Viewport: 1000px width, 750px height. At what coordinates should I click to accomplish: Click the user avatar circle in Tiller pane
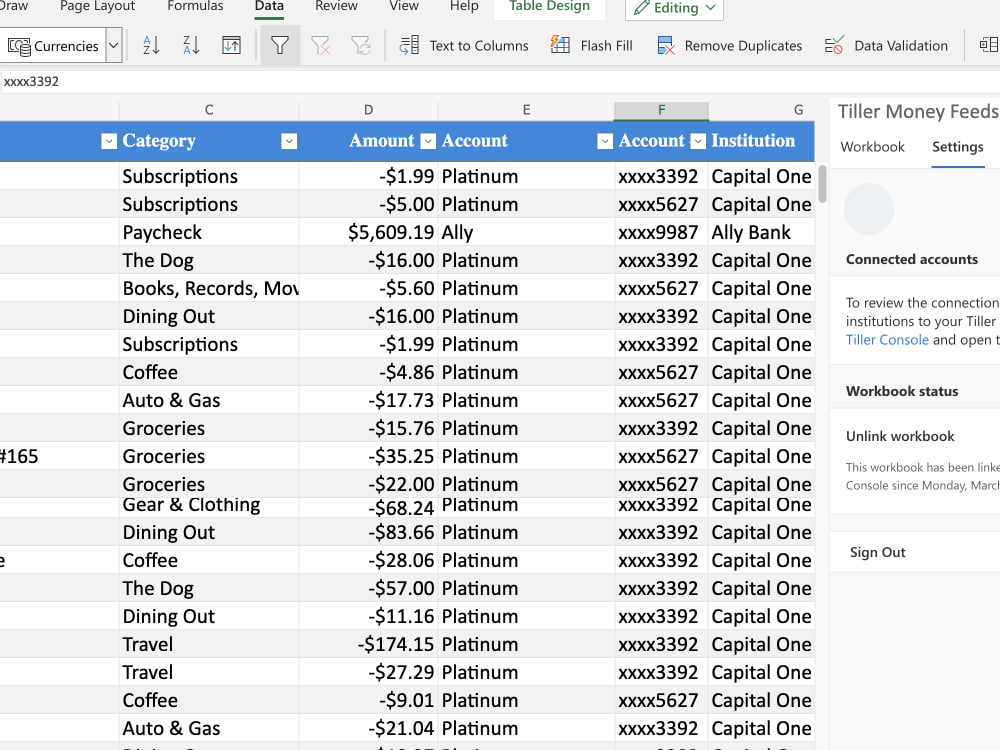(869, 209)
